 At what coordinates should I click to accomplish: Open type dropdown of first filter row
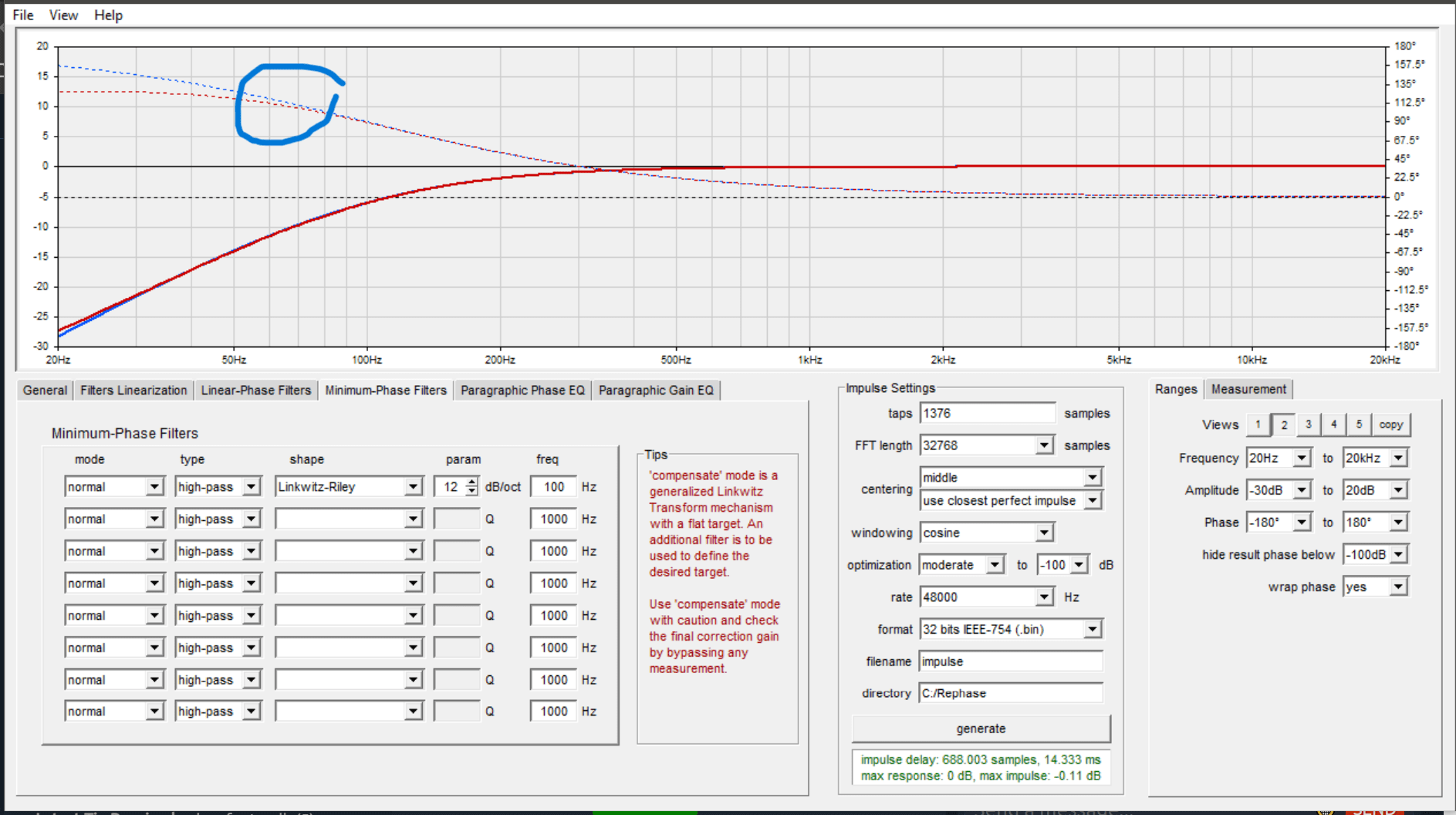(251, 487)
